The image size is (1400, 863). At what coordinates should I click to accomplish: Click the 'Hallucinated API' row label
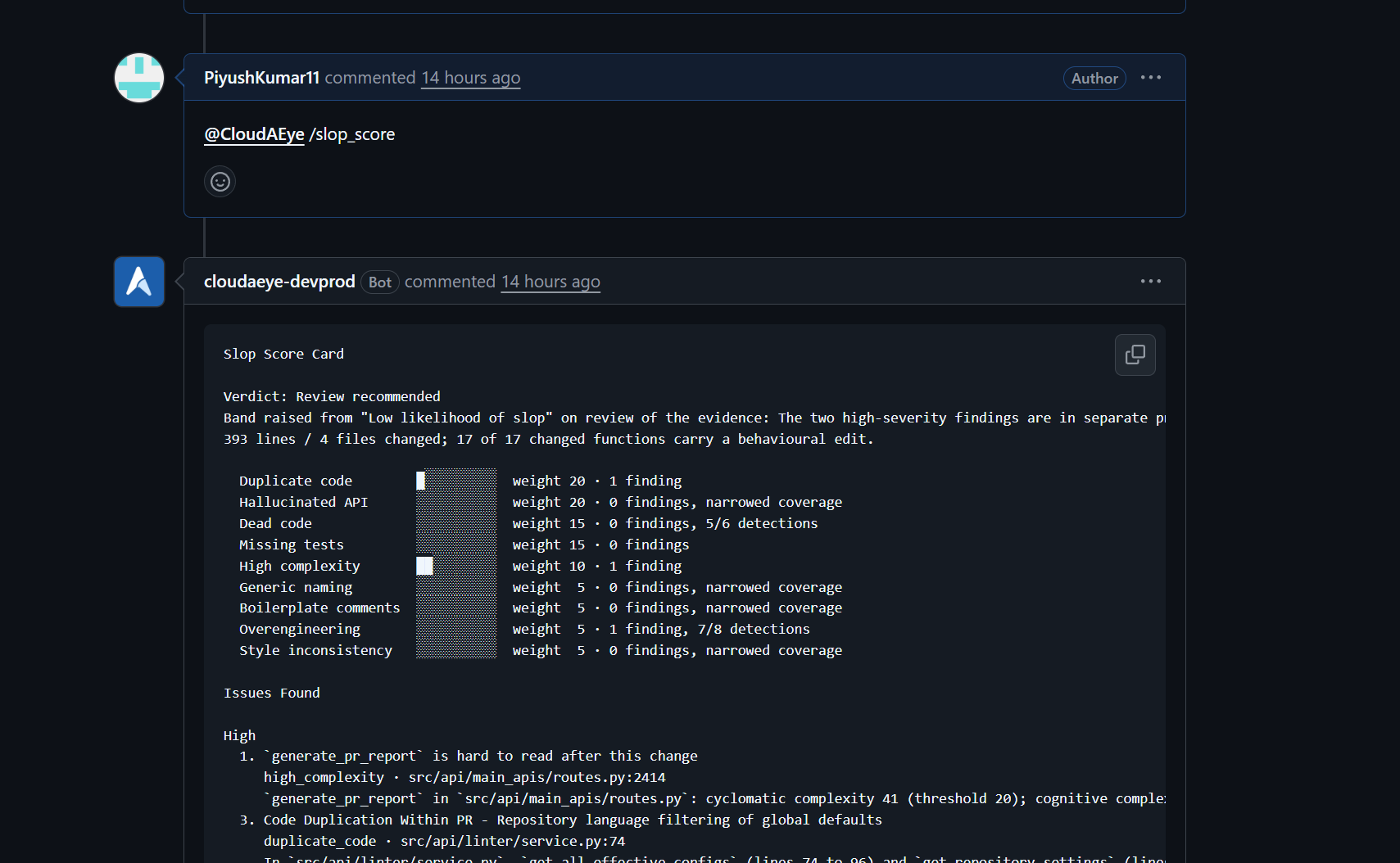303,502
